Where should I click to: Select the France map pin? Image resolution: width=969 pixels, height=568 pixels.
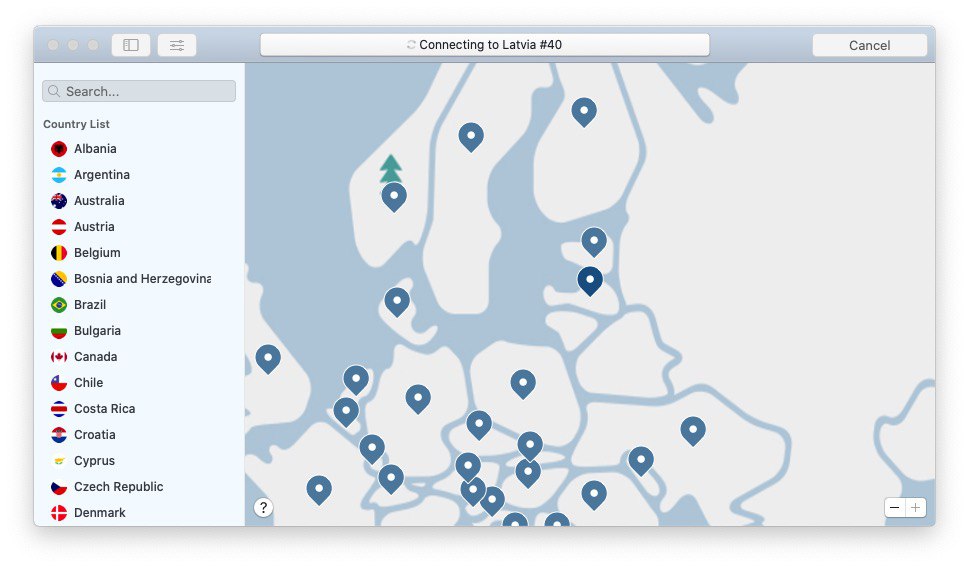(319, 490)
